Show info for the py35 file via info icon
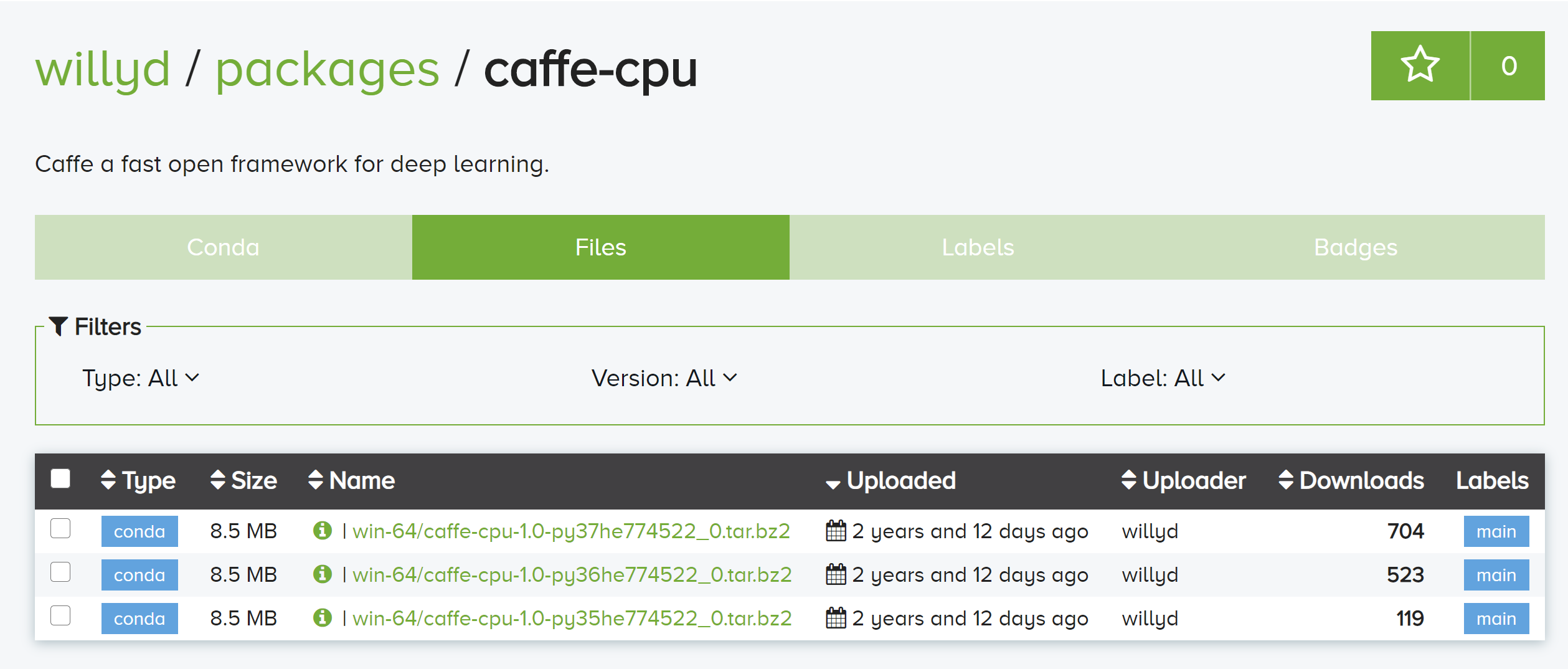 click(322, 617)
